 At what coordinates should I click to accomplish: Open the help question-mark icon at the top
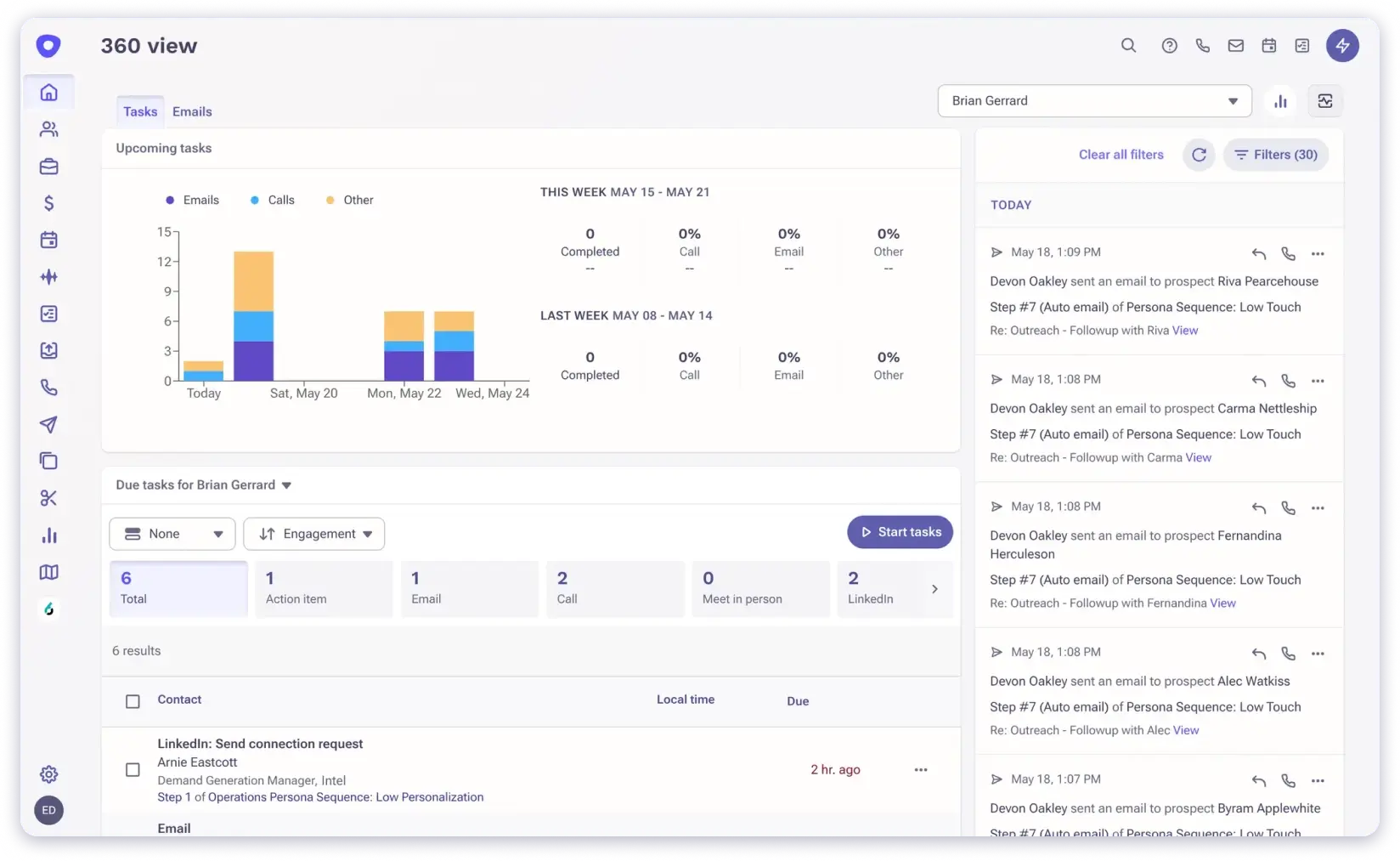click(x=1169, y=45)
